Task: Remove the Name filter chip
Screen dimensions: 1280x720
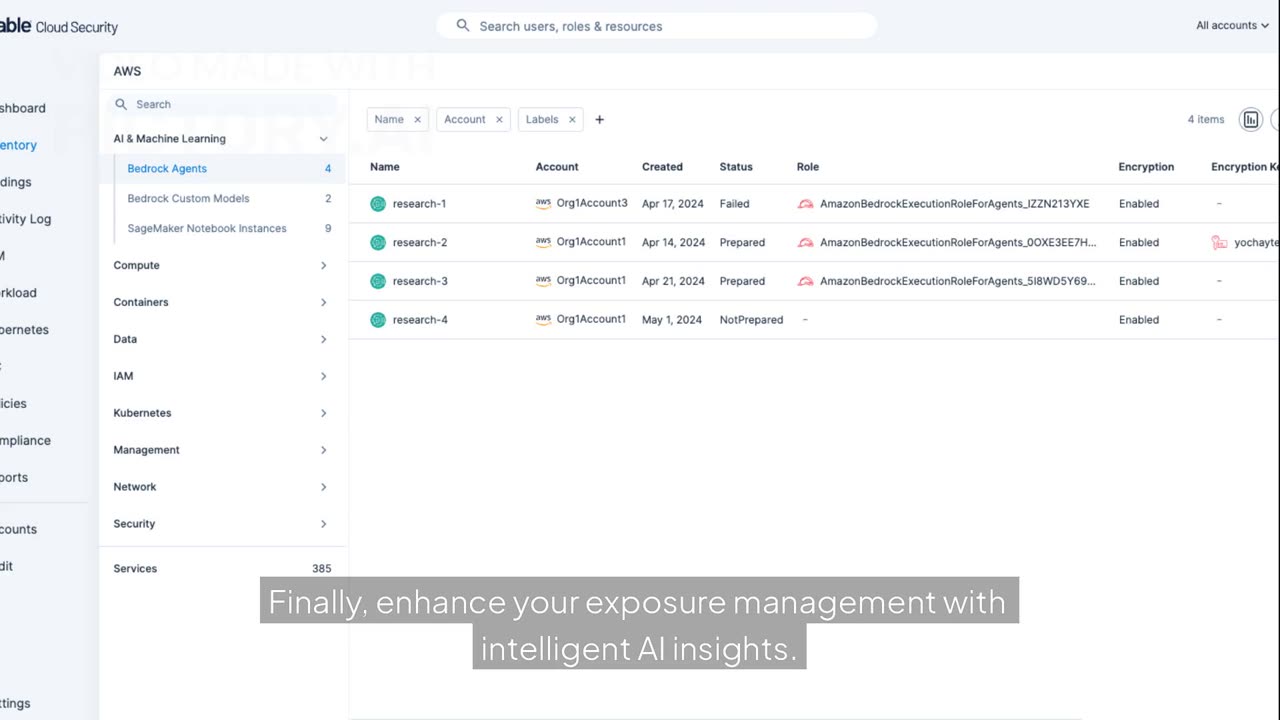Action: point(418,120)
